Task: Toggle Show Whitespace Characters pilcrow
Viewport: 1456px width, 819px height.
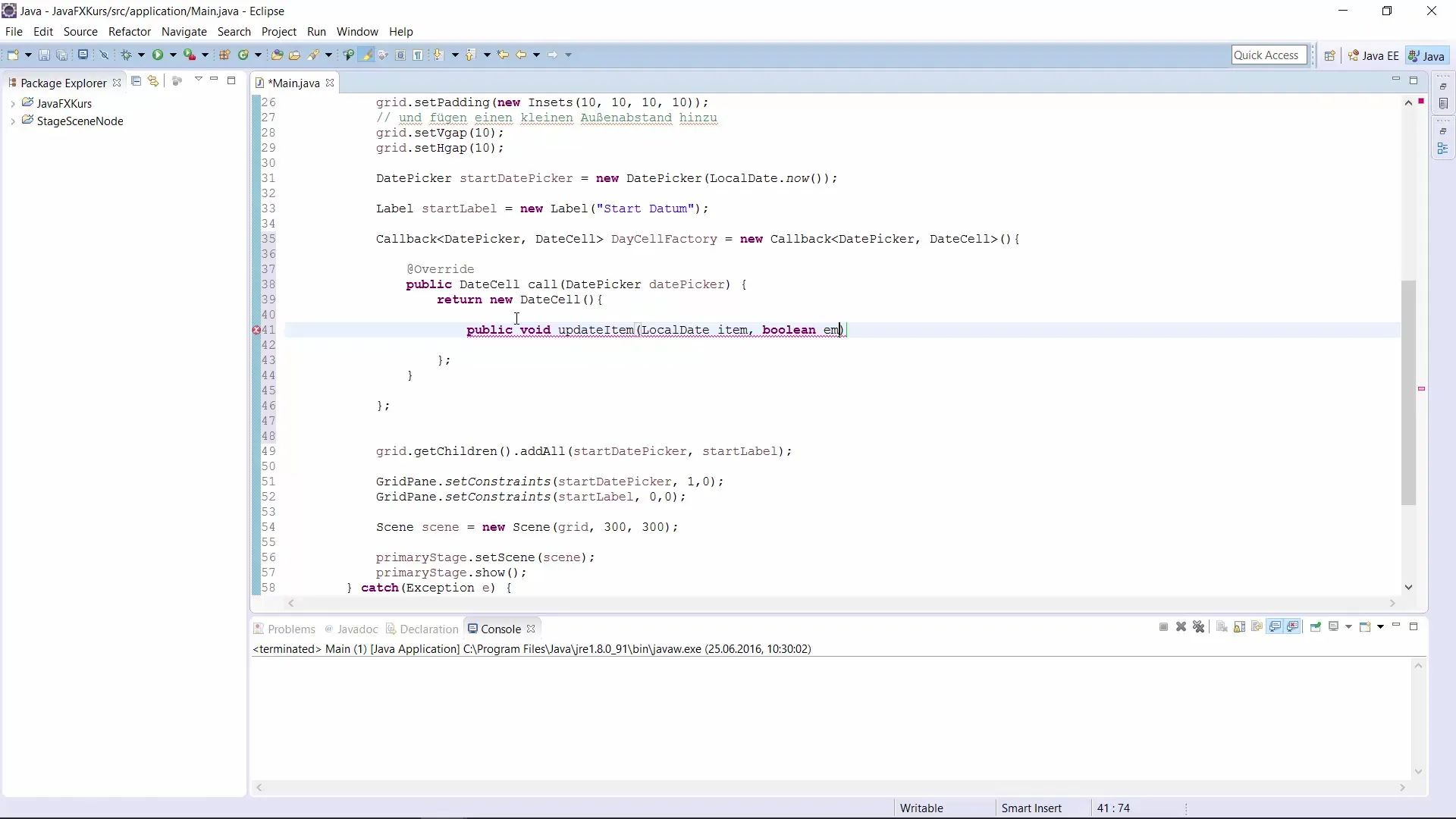Action: tap(418, 55)
